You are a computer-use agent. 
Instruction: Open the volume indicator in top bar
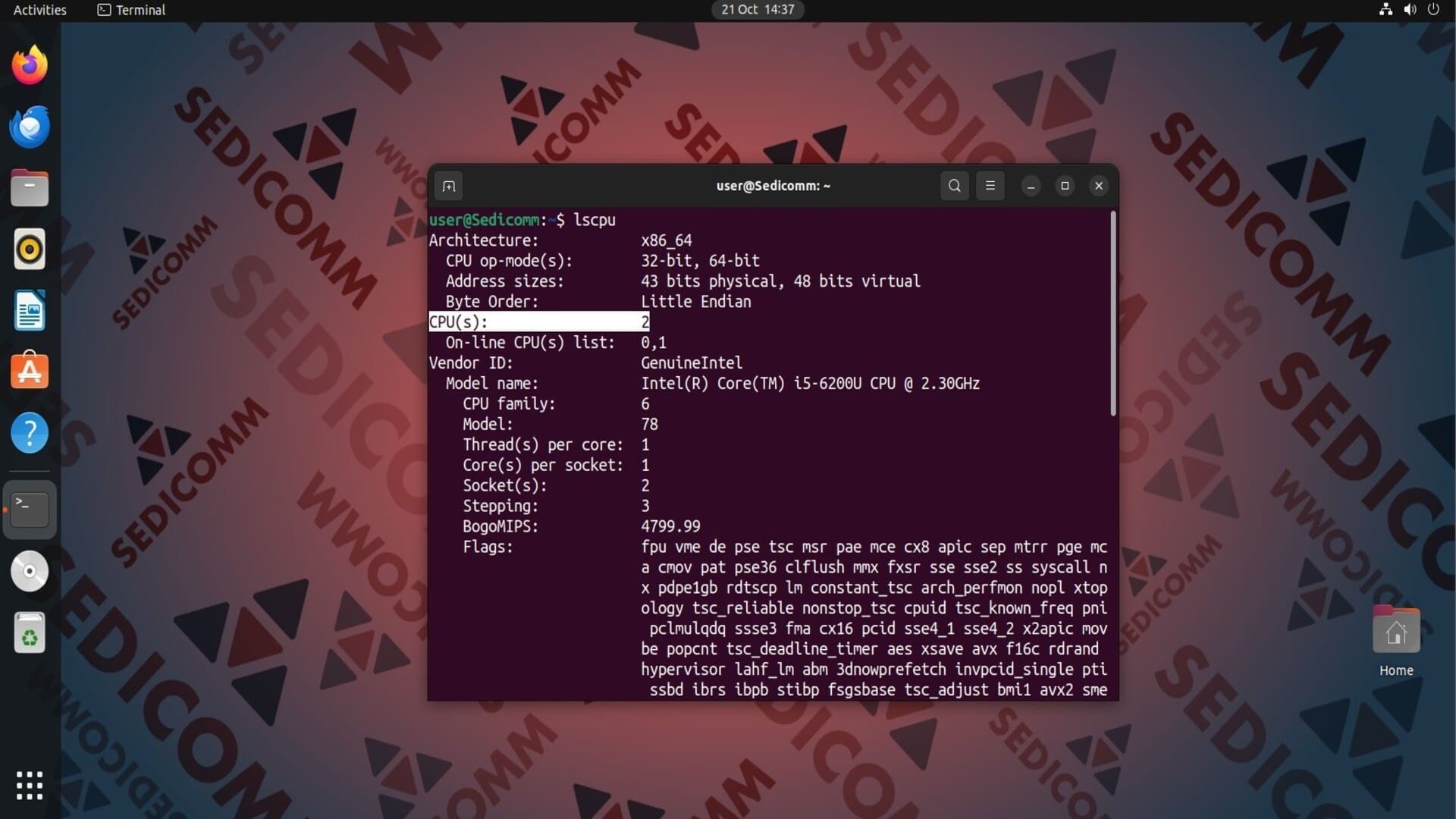[x=1410, y=10]
